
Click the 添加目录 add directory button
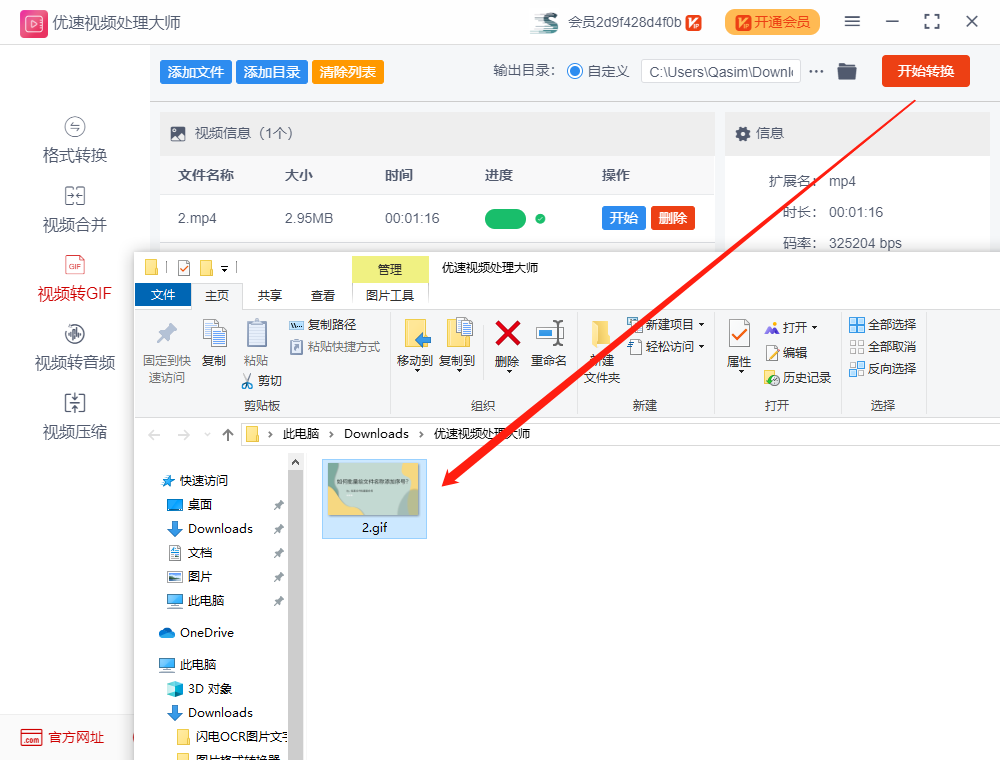pyautogui.click(x=272, y=72)
